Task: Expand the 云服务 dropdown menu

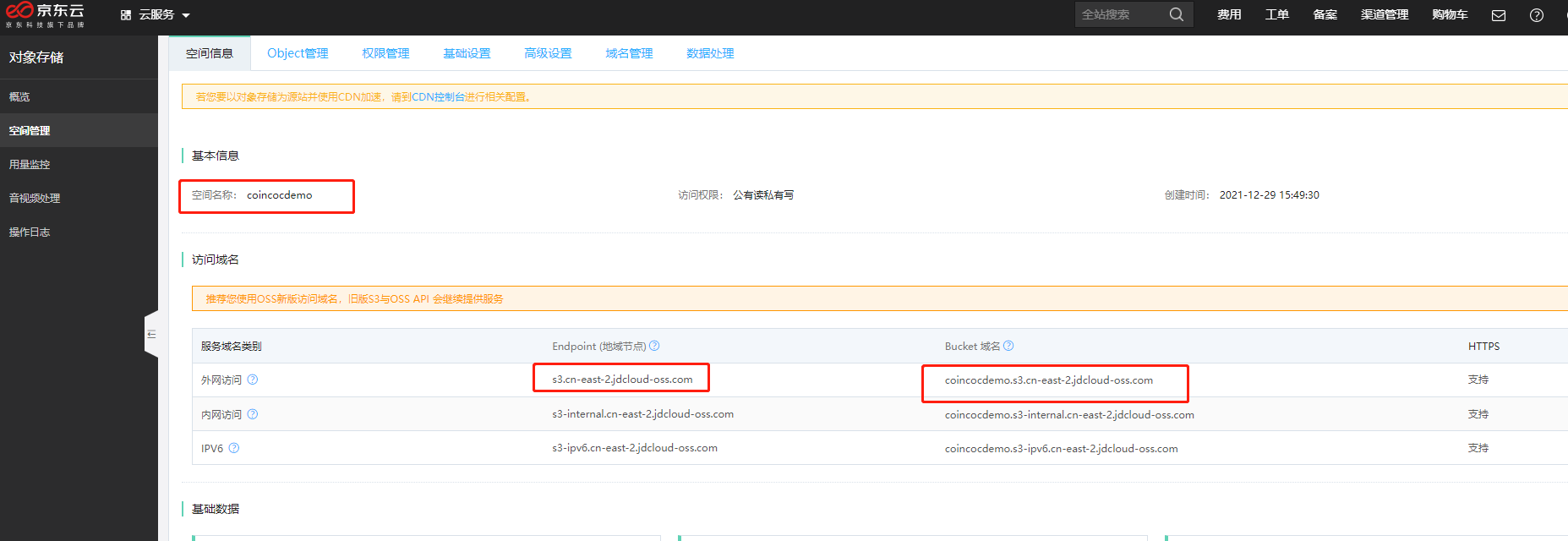Action: [x=156, y=15]
